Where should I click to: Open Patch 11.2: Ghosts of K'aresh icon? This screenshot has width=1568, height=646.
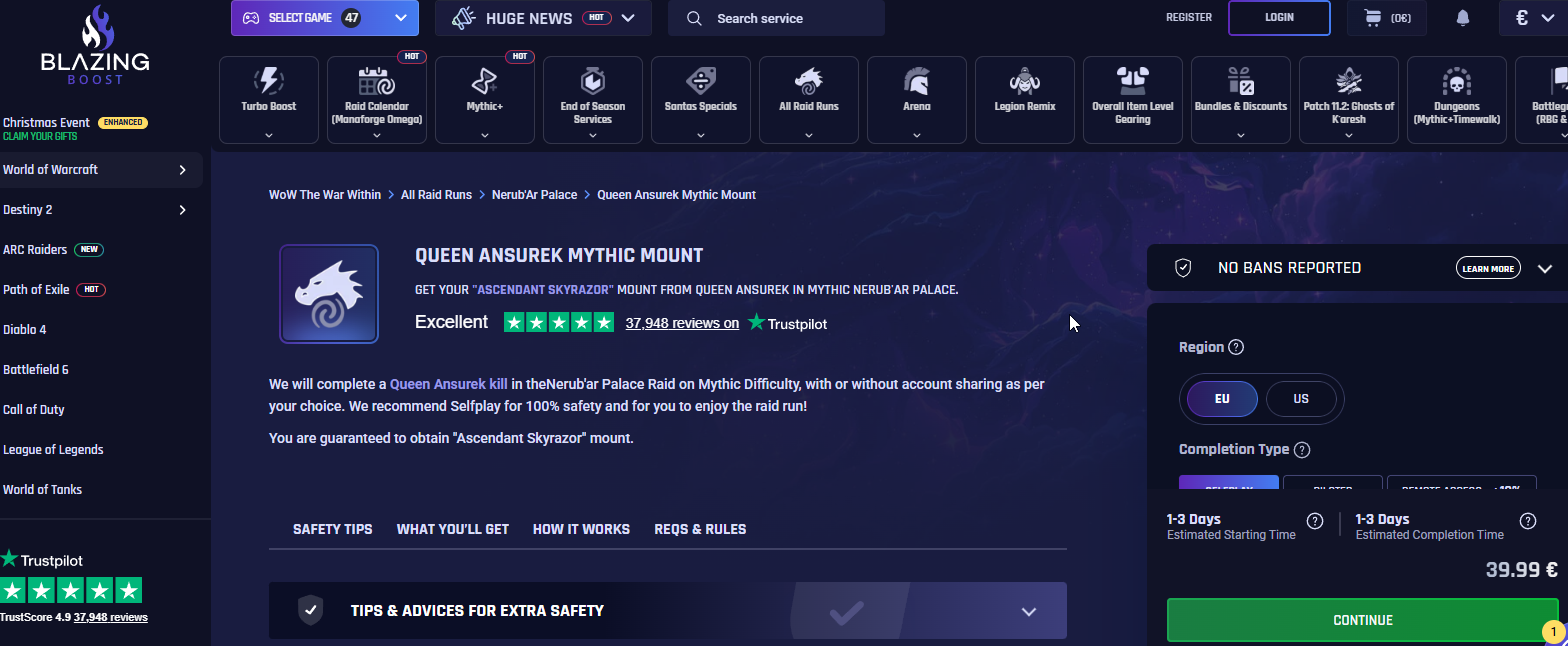(x=1349, y=80)
